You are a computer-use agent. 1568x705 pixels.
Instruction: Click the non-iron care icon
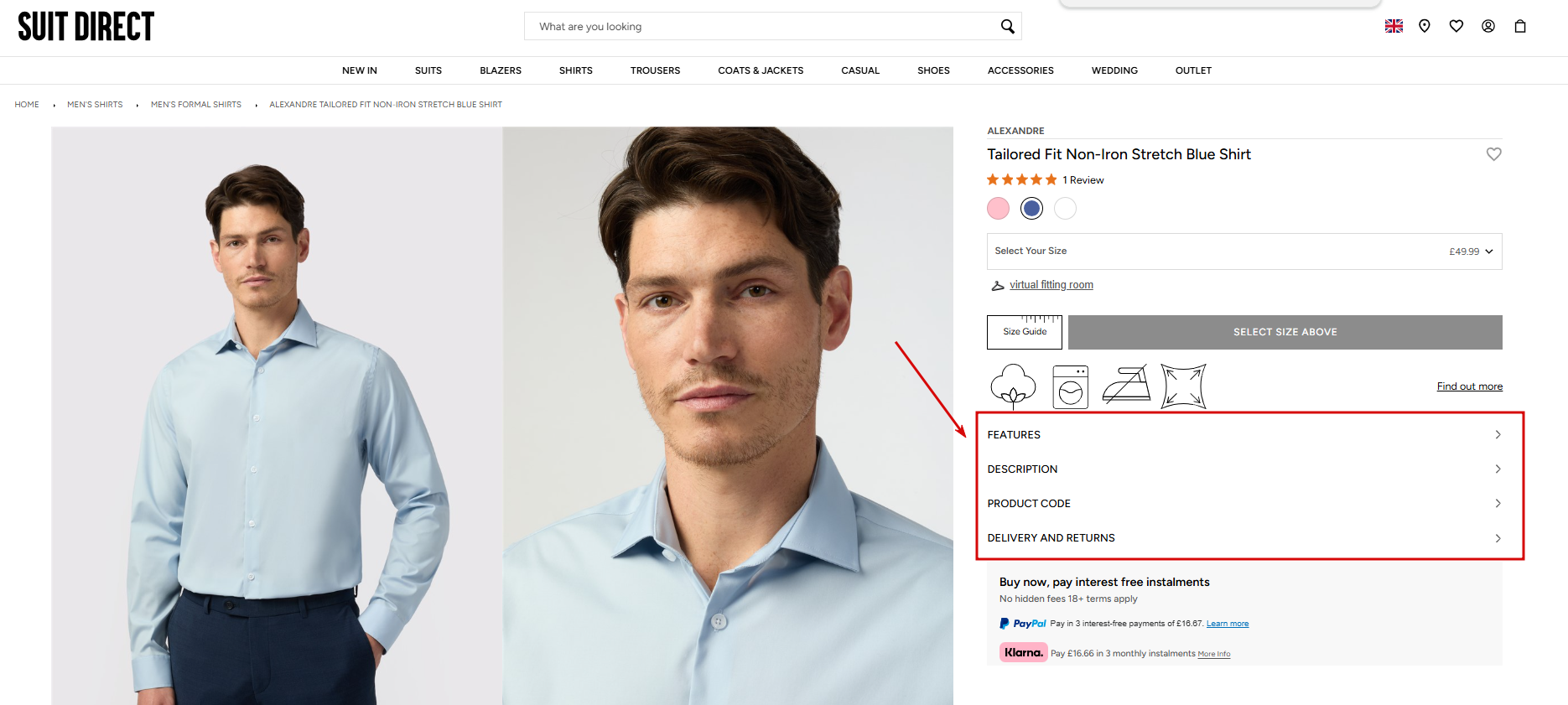click(x=1126, y=386)
